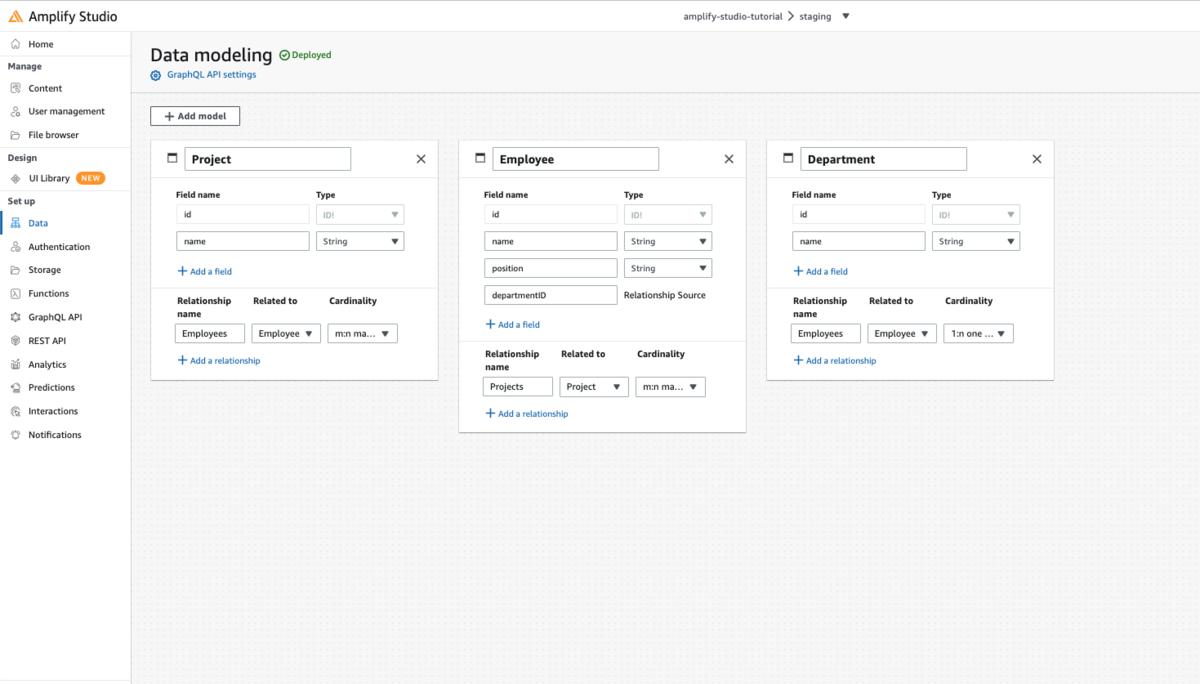Image resolution: width=1200 pixels, height=684 pixels.
Task: Open Project's m:n cardinality dropdown
Action: click(363, 334)
